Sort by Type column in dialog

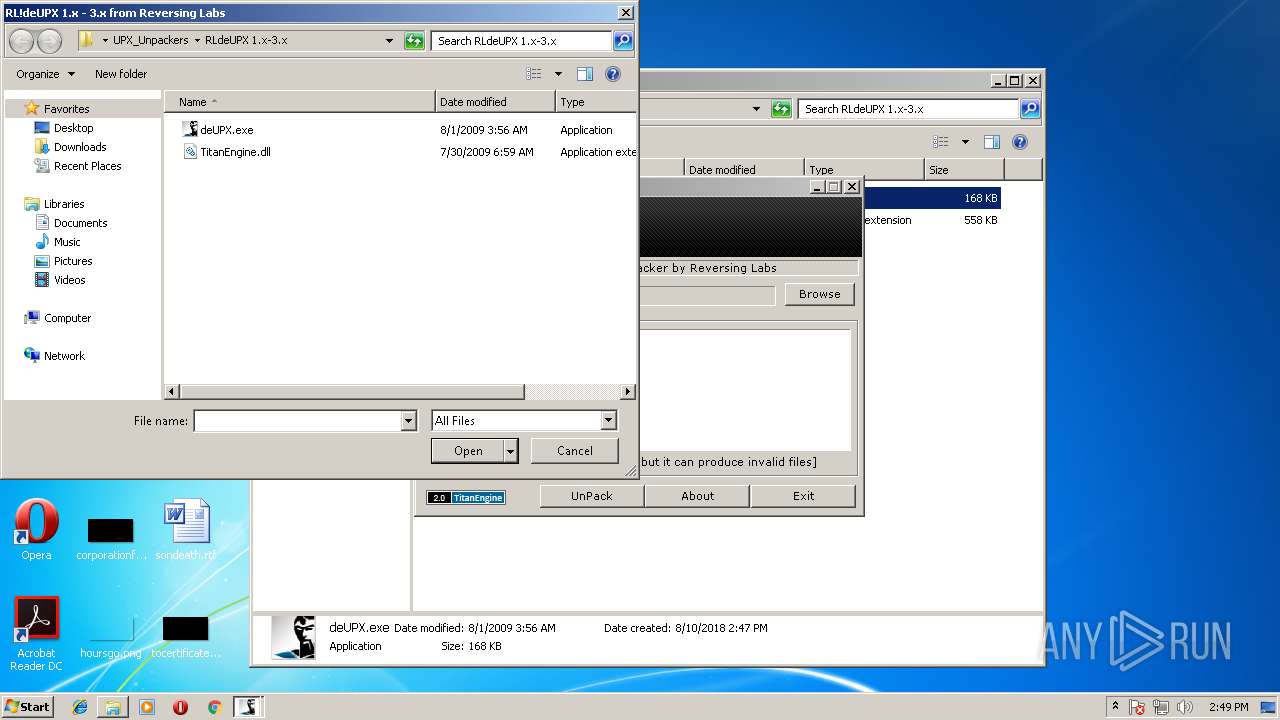(x=596, y=102)
